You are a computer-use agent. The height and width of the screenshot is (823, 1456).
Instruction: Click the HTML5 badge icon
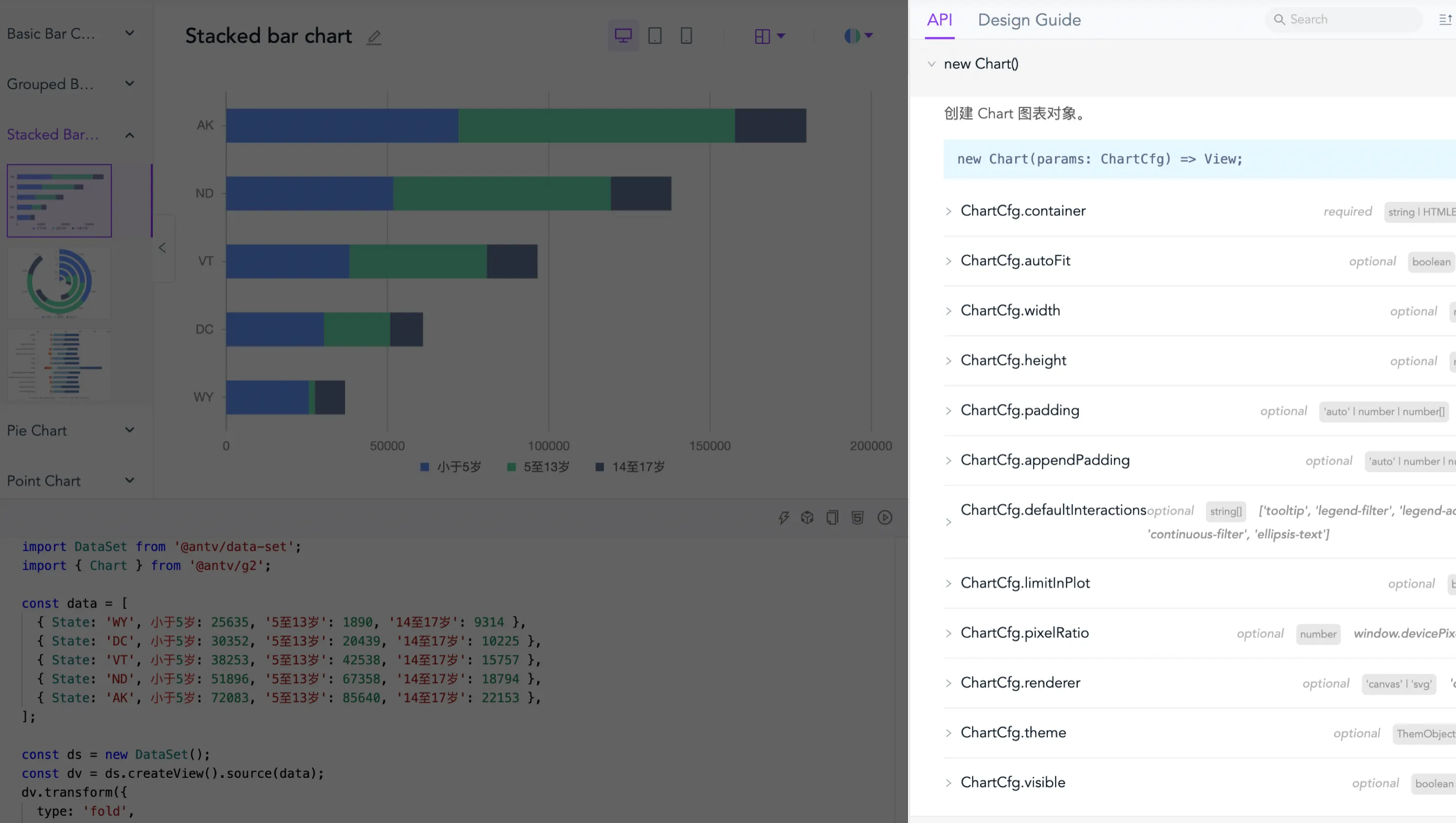pyautogui.click(x=857, y=517)
